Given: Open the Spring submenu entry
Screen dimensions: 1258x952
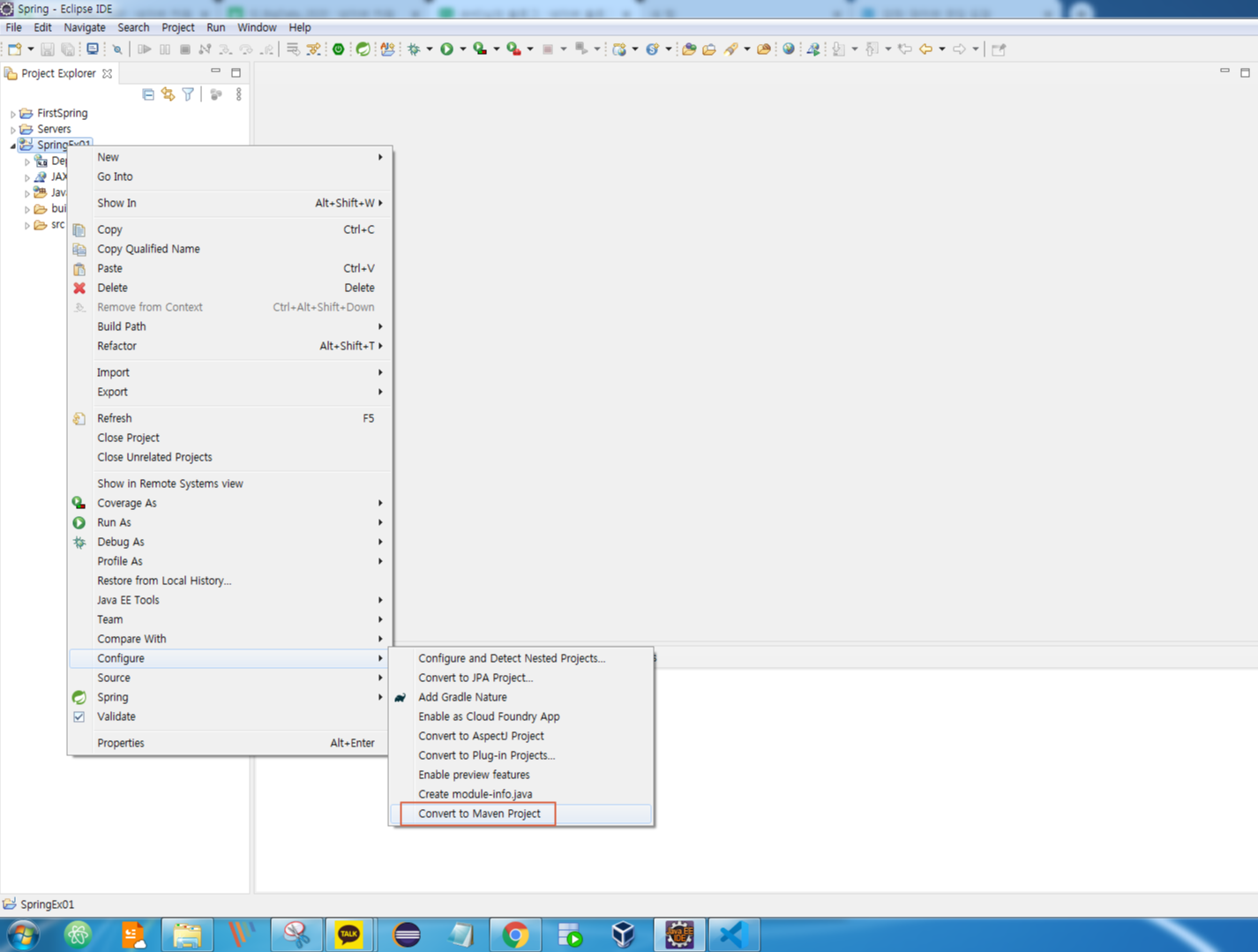Looking at the screenshot, I should [x=229, y=697].
